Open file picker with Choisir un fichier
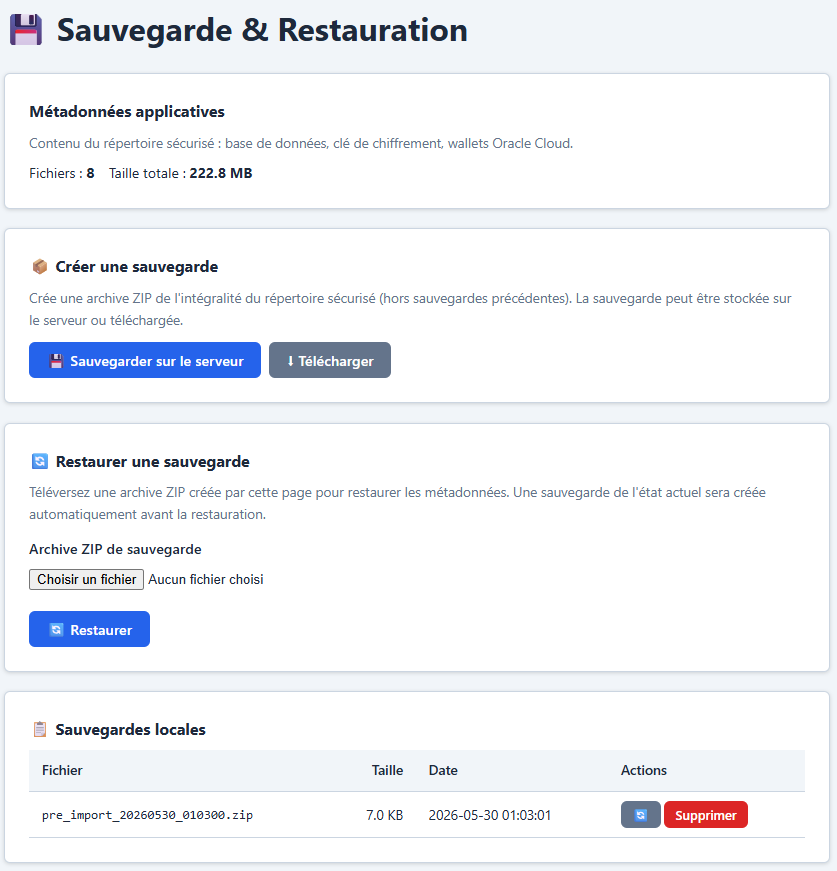Viewport: 837px width, 871px height. [87, 579]
